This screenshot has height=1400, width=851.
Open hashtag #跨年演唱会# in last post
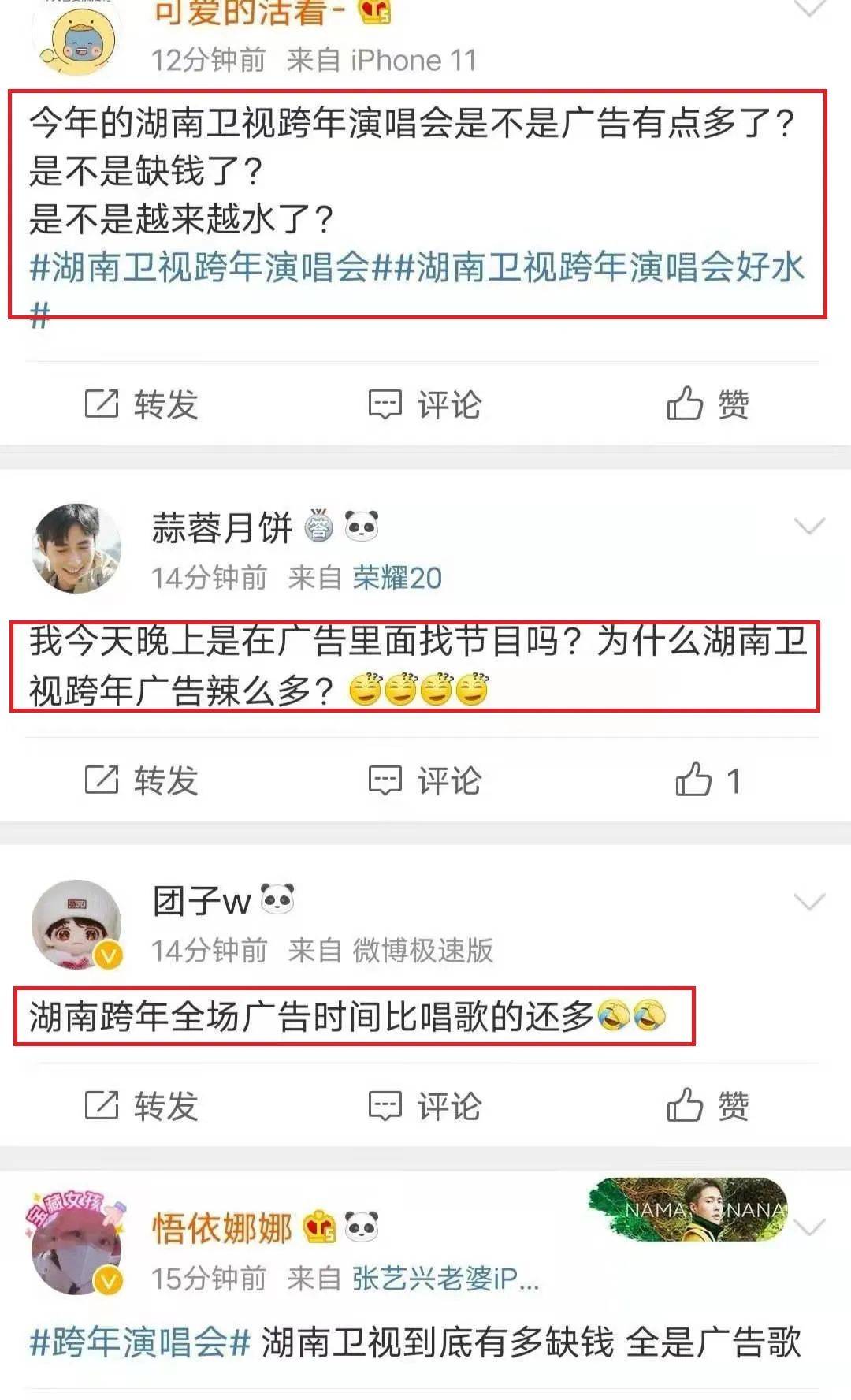pos(140,1342)
